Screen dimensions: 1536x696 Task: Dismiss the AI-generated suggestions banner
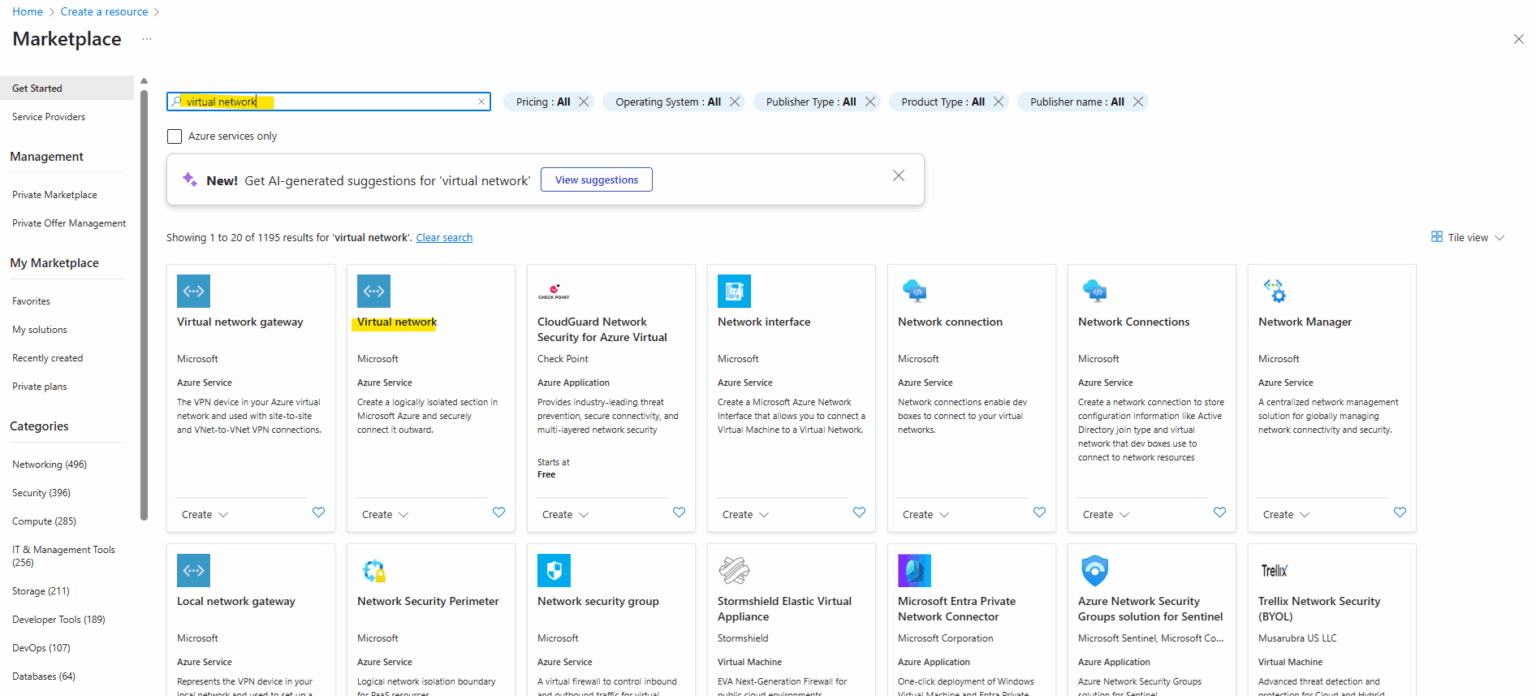click(898, 176)
